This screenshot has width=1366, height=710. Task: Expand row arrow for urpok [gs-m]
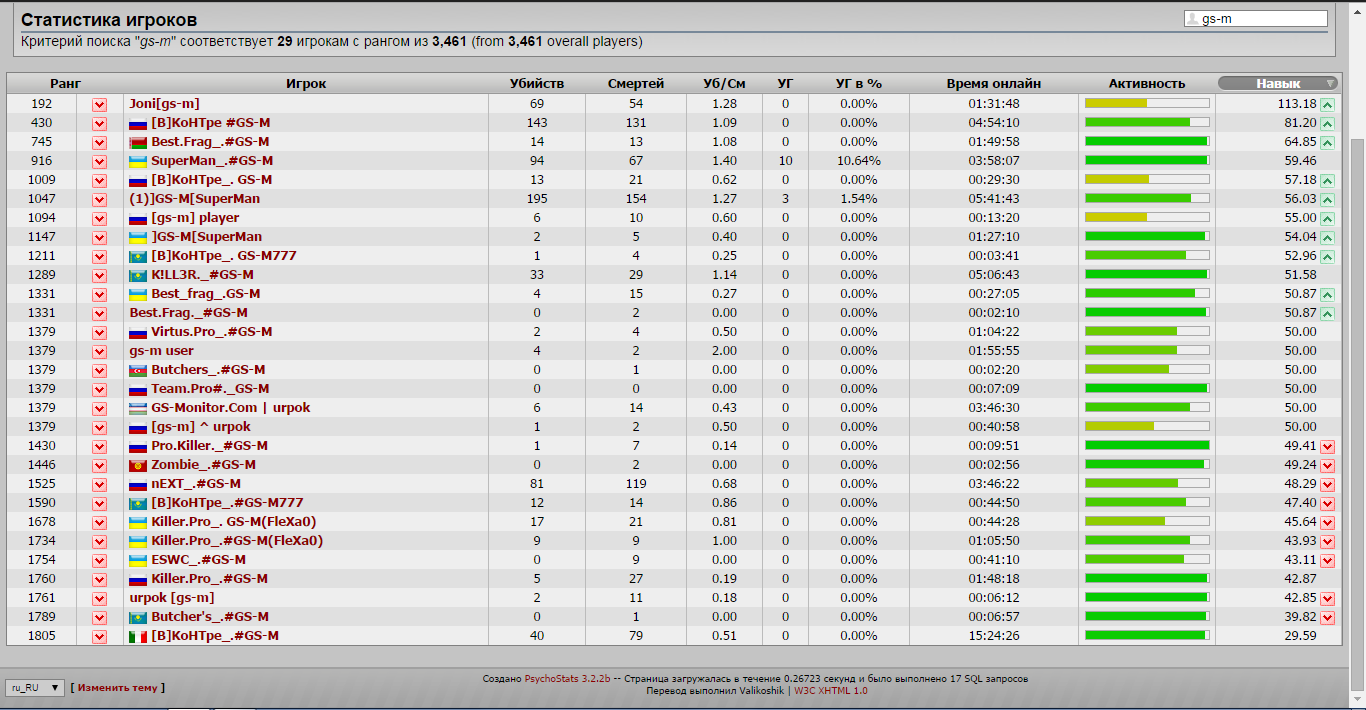99,598
